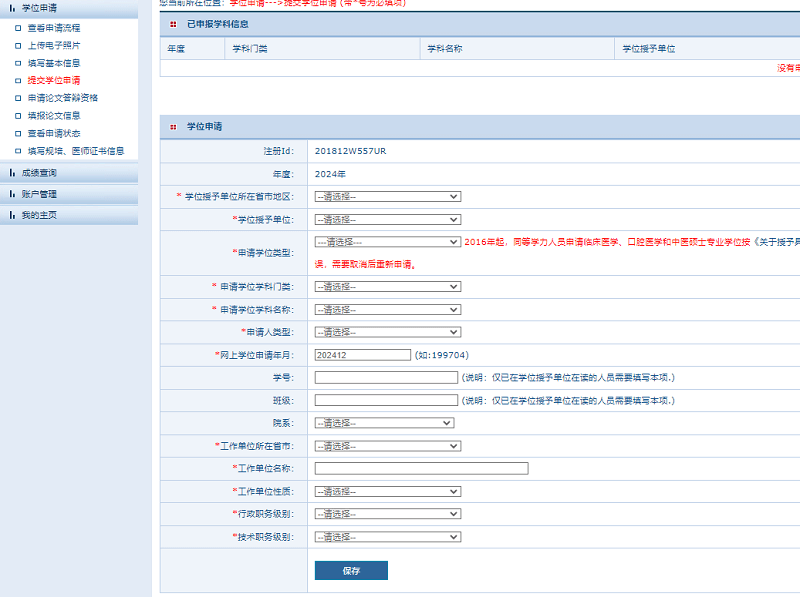This screenshot has height=597, width=800.
Task: Click the 账户管理 sidebar section icon
Action: (14, 192)
